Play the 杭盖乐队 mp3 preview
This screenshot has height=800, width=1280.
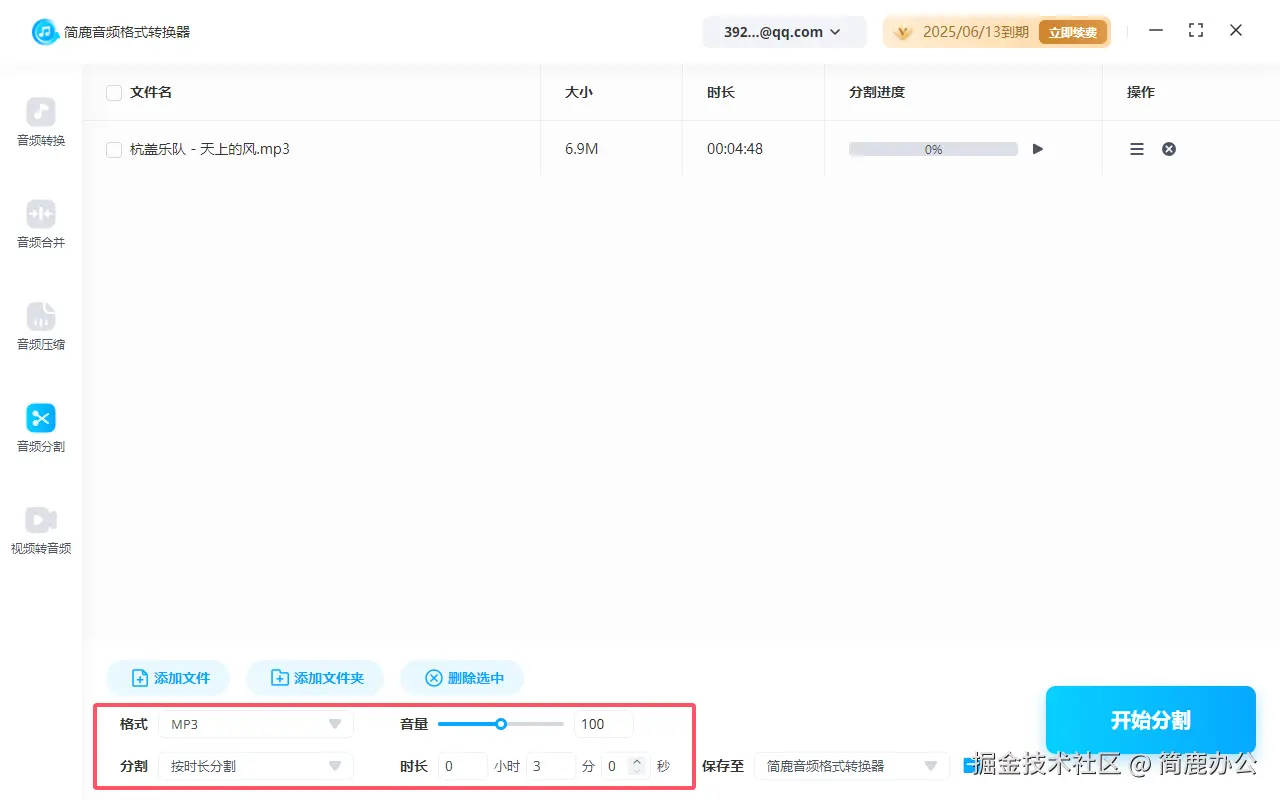(x=1038, y=149)
